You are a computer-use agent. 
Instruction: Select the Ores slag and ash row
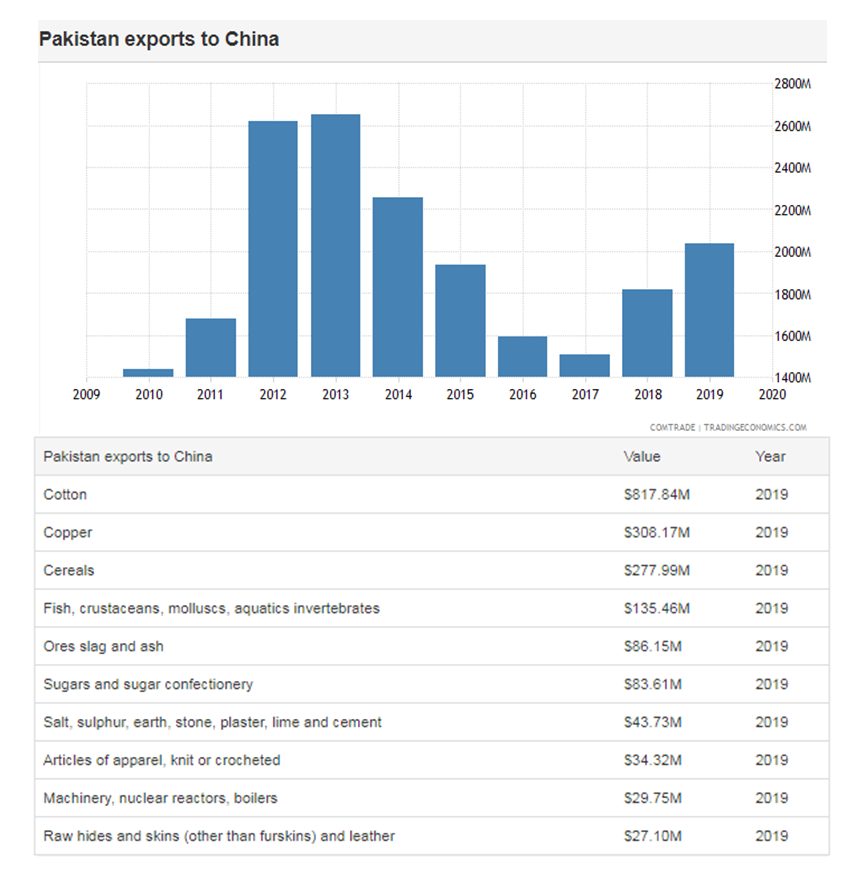103,646
